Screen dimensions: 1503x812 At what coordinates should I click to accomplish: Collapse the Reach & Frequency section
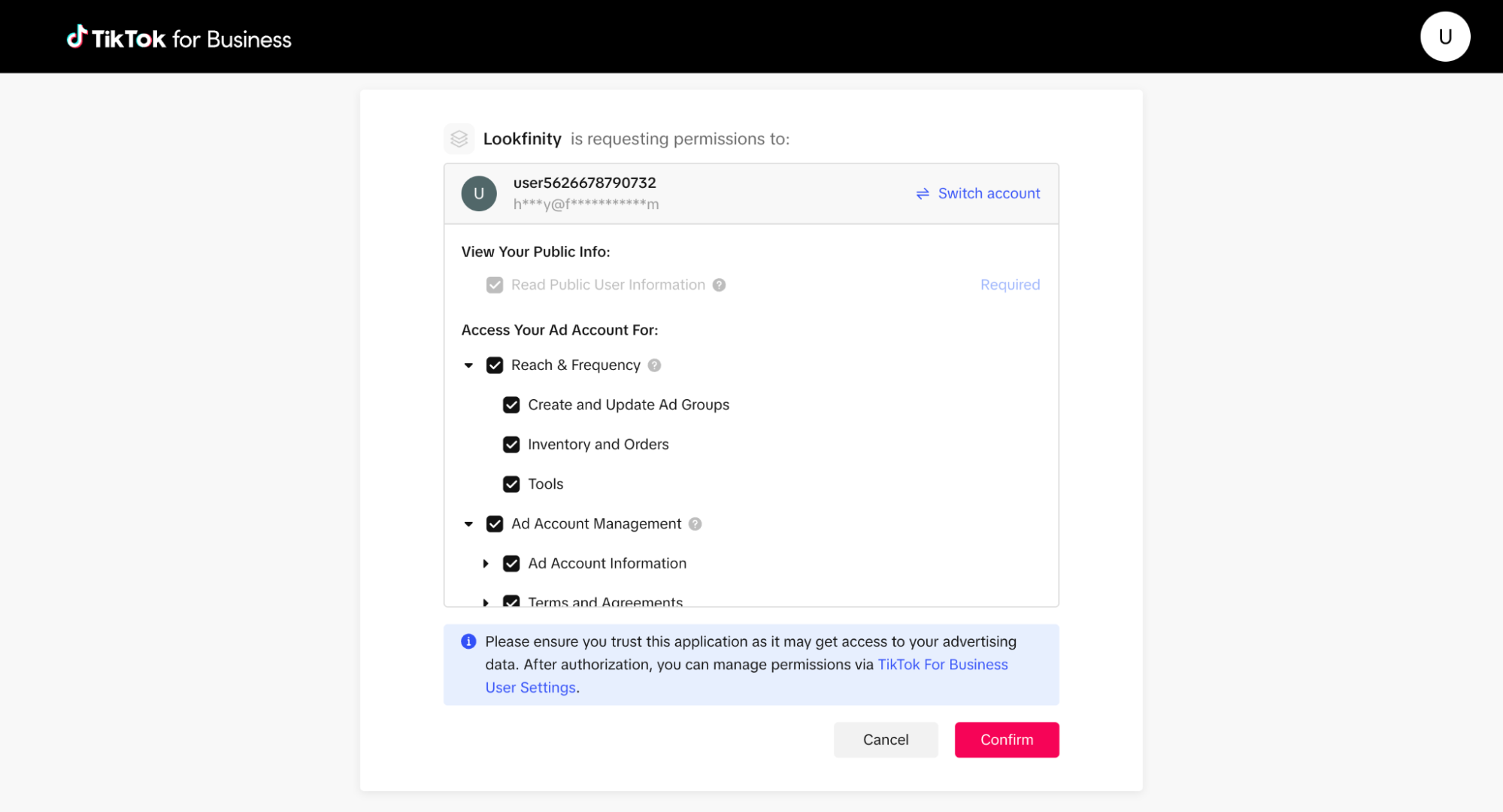point(468,365)
